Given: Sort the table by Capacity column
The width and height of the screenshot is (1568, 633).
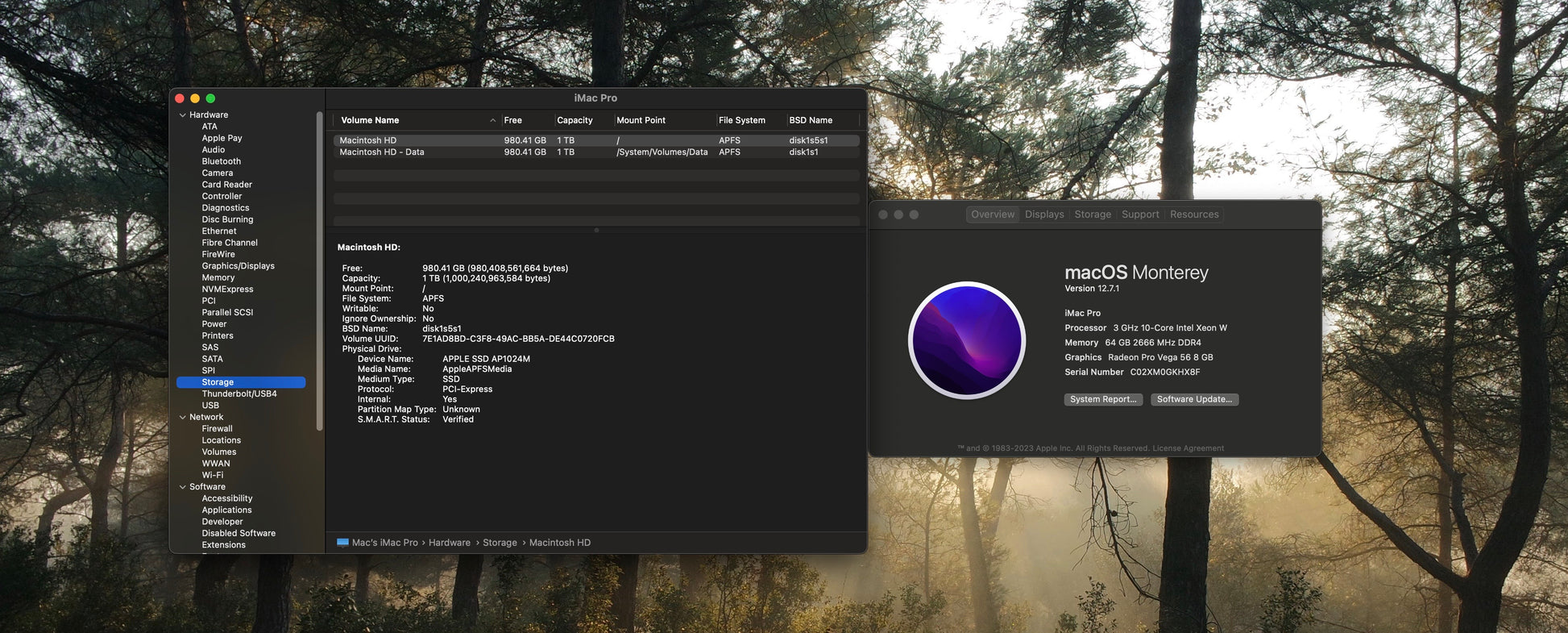Looking at the screenshot, I should click(575, 121).
